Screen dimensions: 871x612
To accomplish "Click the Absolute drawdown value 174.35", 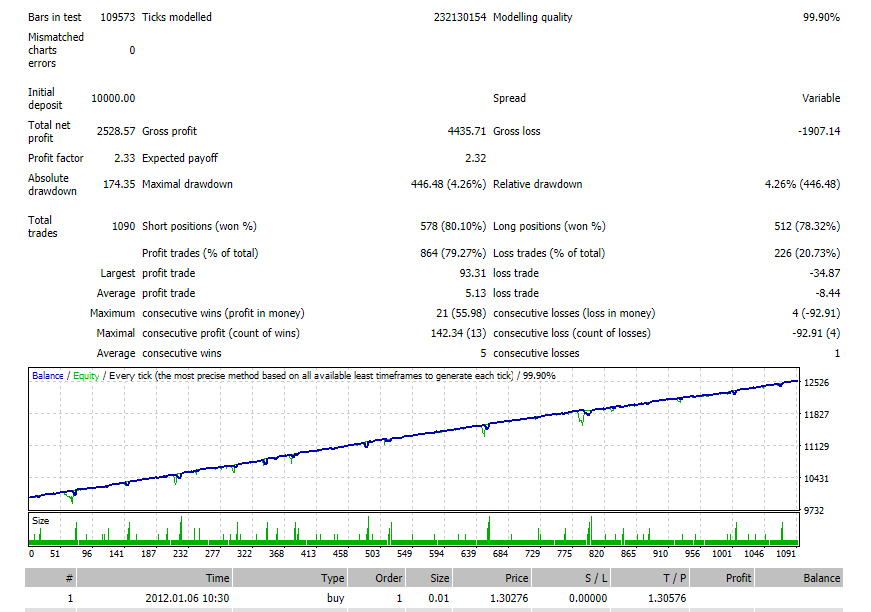I will [119, 184].
